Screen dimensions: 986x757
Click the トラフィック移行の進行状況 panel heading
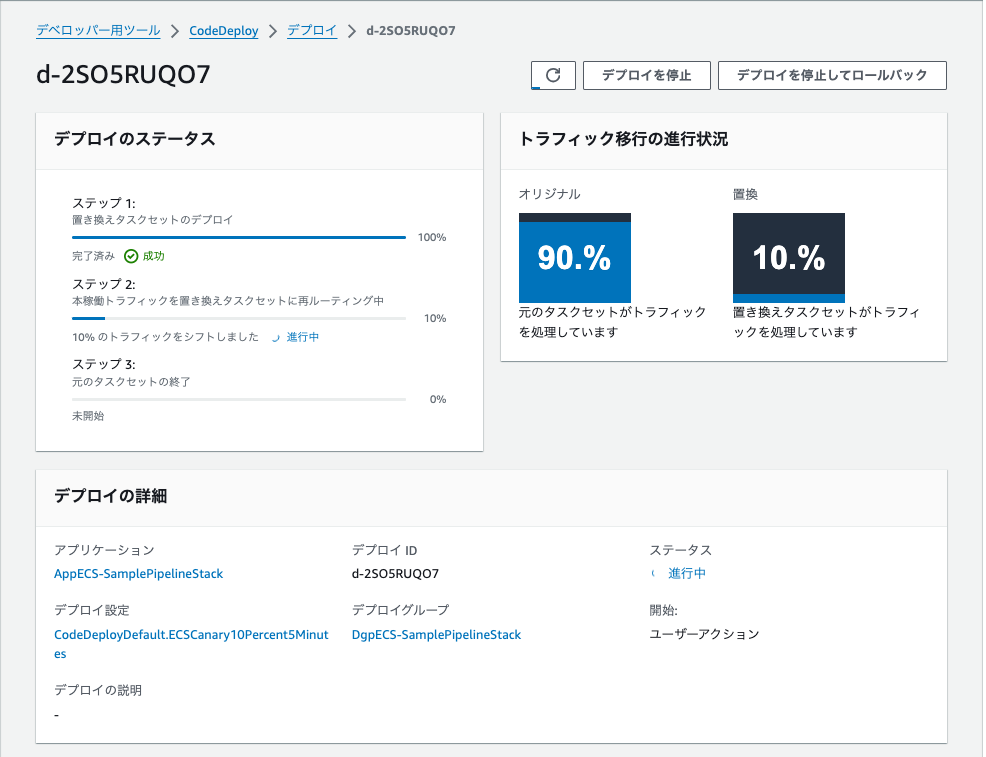(x=623, y=139)
